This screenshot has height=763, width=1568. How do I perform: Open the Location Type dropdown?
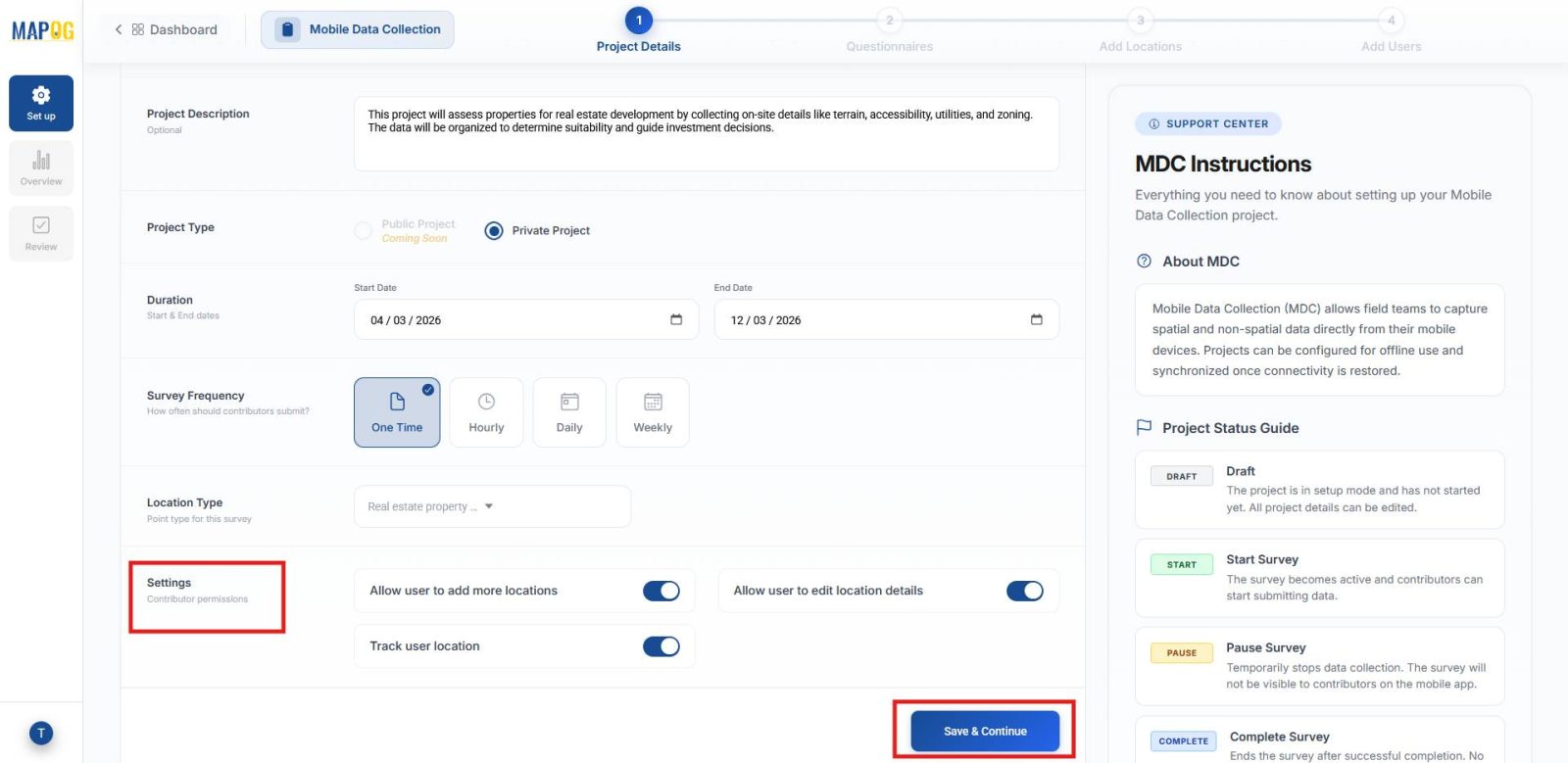pos(492,506)
